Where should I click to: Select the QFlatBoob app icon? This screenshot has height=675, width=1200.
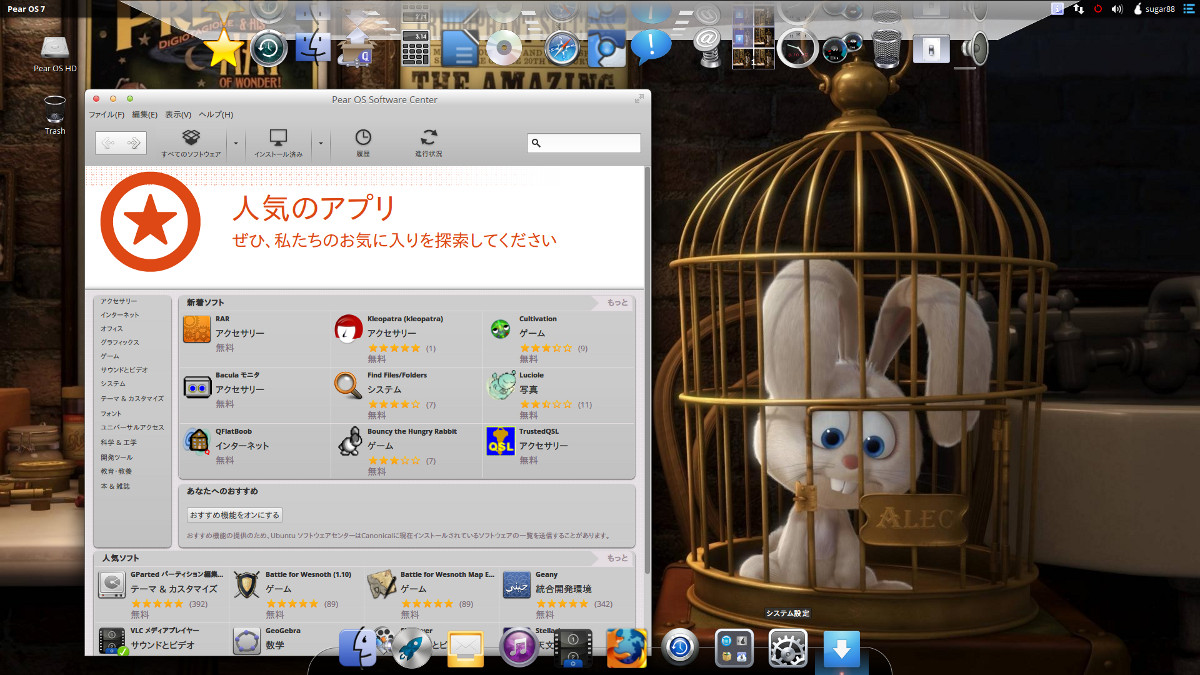[197, 441]
